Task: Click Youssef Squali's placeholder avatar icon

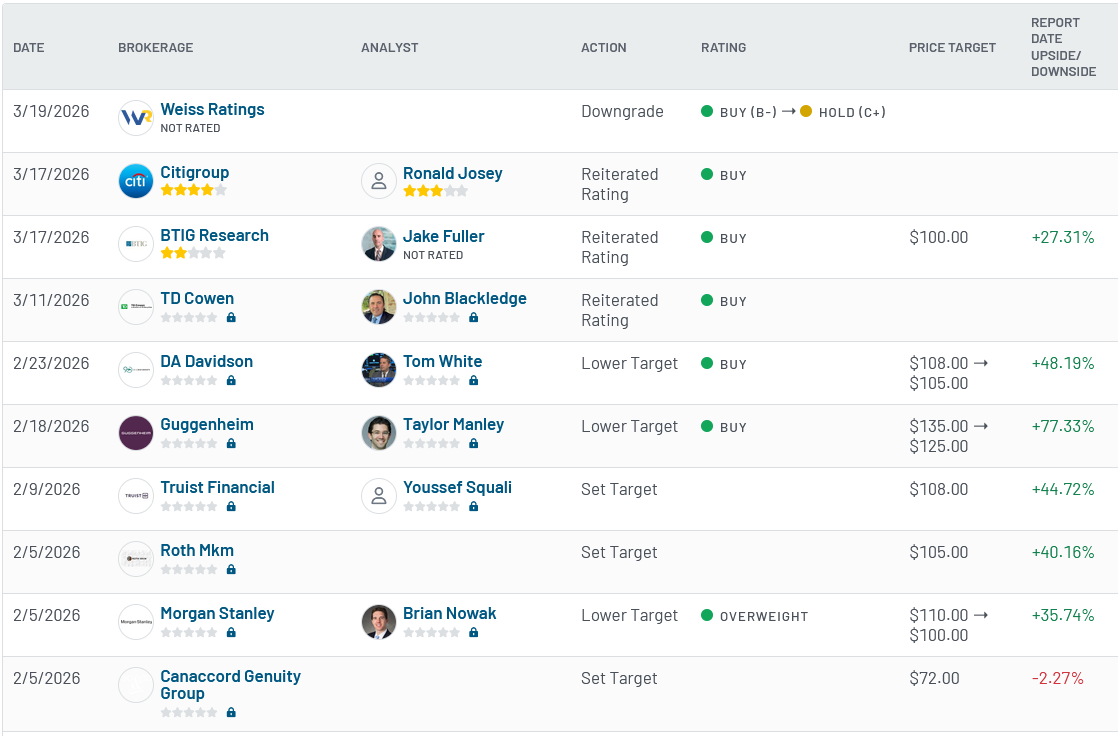Action: pyautogui.click(x=379, y=496)
